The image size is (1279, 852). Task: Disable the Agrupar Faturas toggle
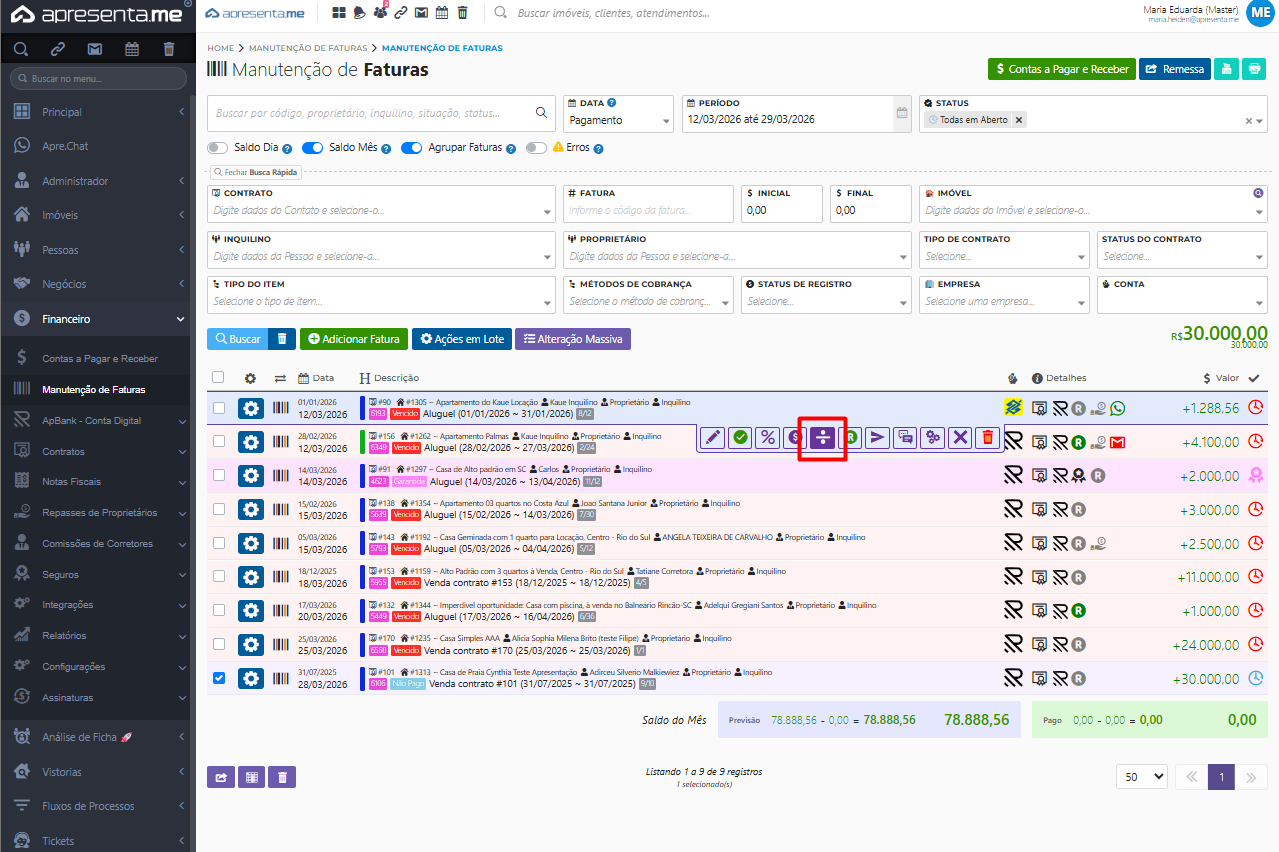click(x=411, y=148)
